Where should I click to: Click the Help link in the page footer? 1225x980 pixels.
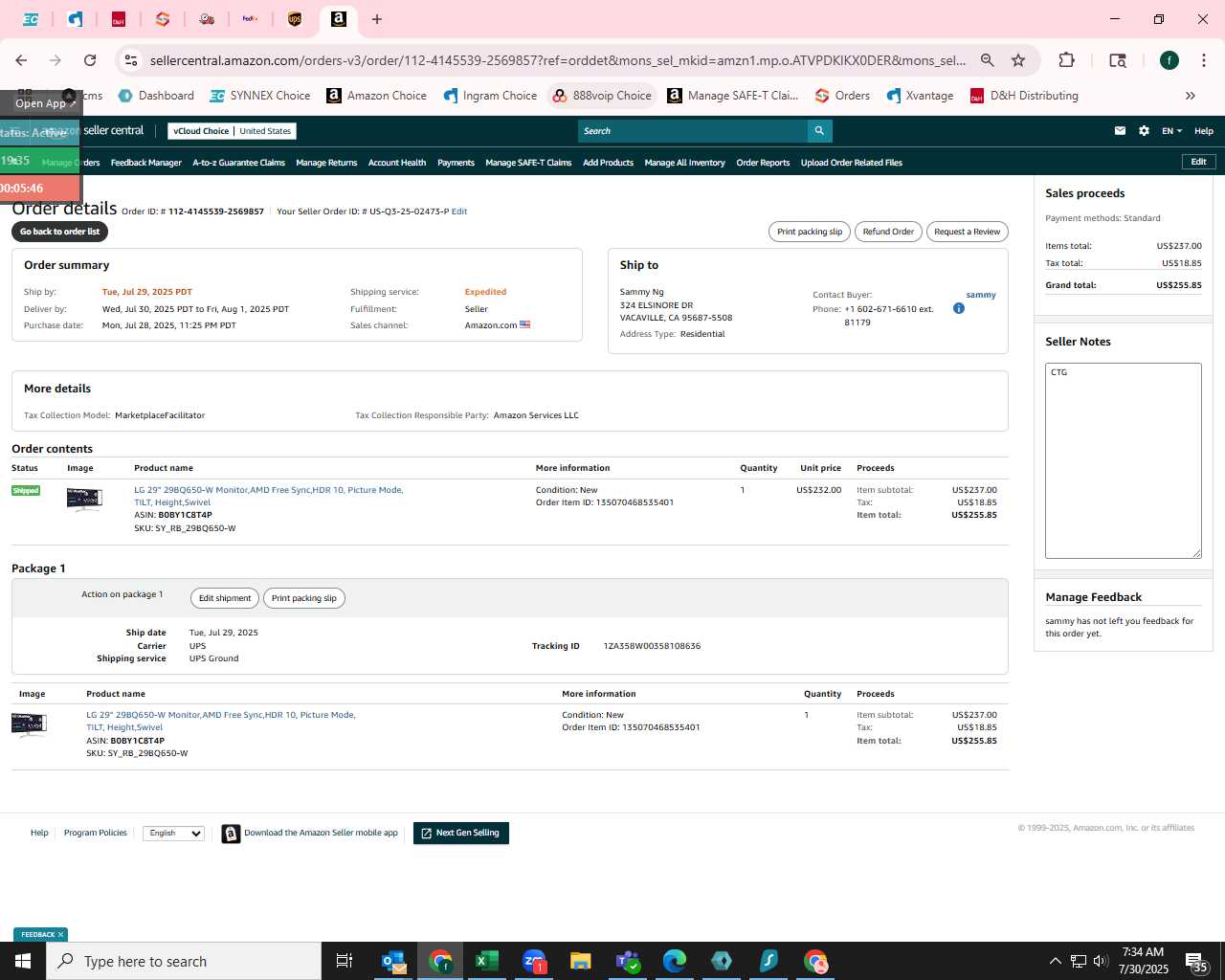tap(39, 834)
